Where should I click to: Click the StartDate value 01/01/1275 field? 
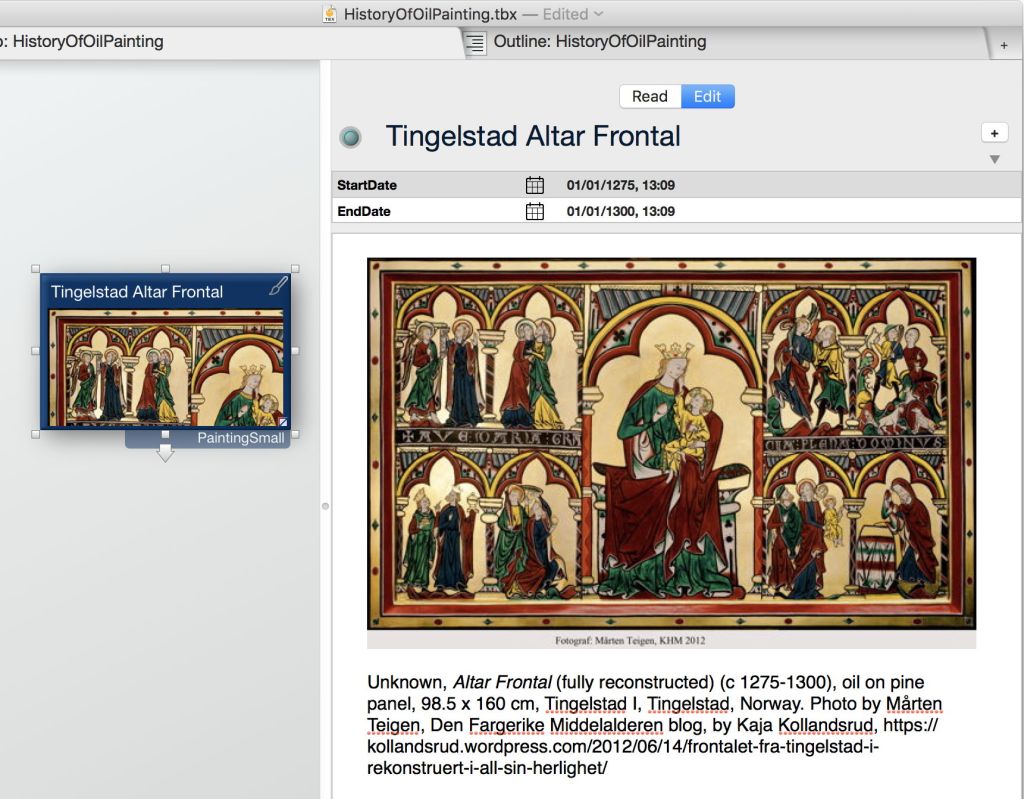(620, 185)
